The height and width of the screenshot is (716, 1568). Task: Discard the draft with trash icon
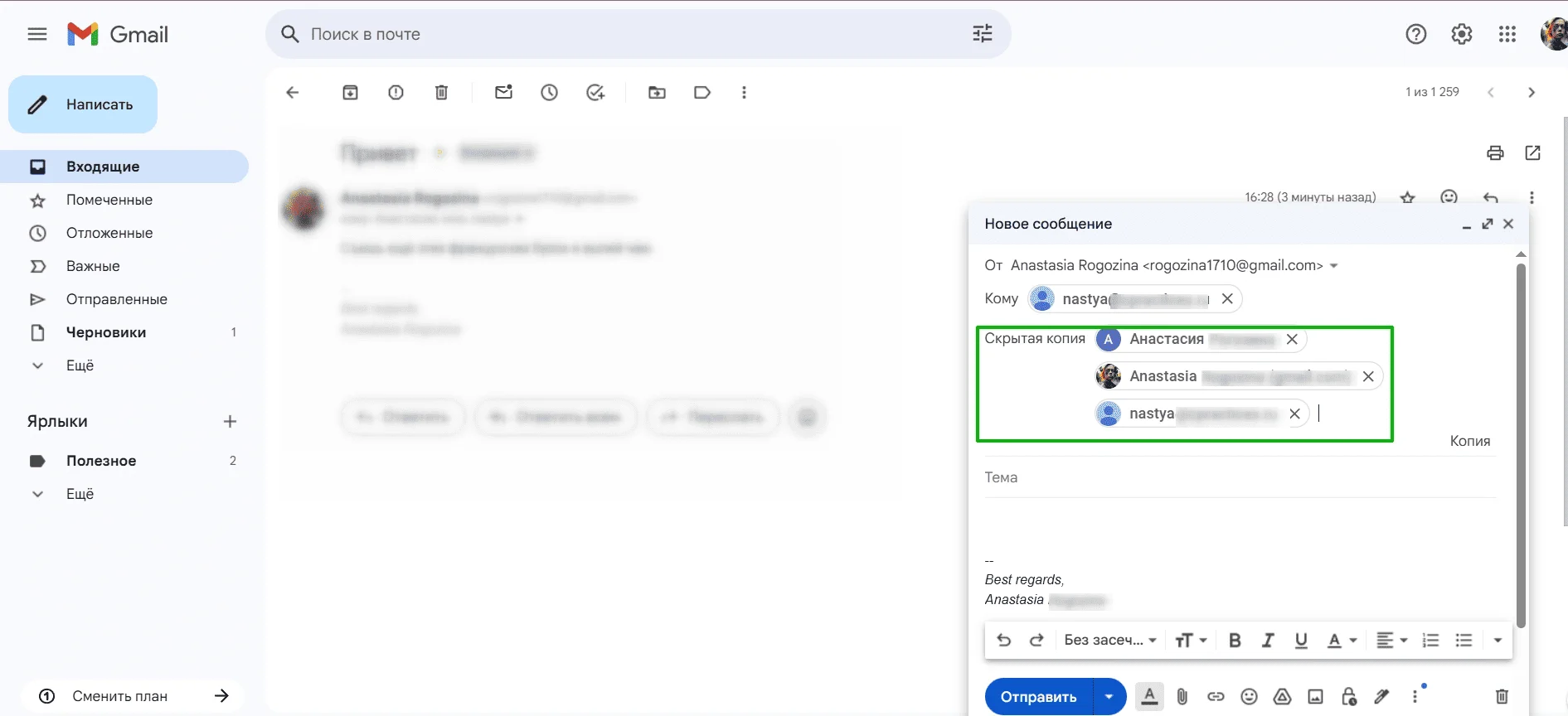(1501, 697)
